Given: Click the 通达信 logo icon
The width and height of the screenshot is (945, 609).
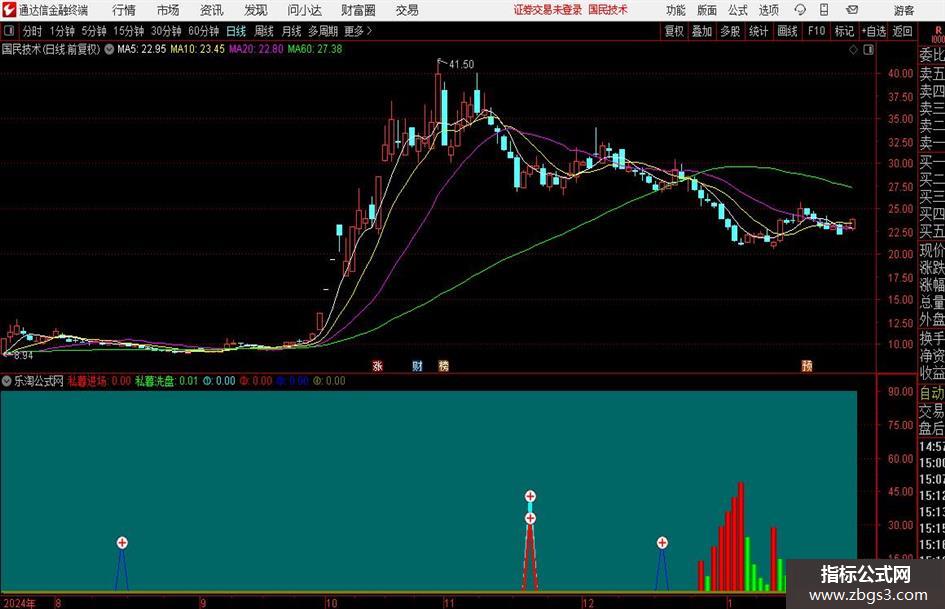Looking at the screenshot, I should pyautogui.click(x=9, y=10).
